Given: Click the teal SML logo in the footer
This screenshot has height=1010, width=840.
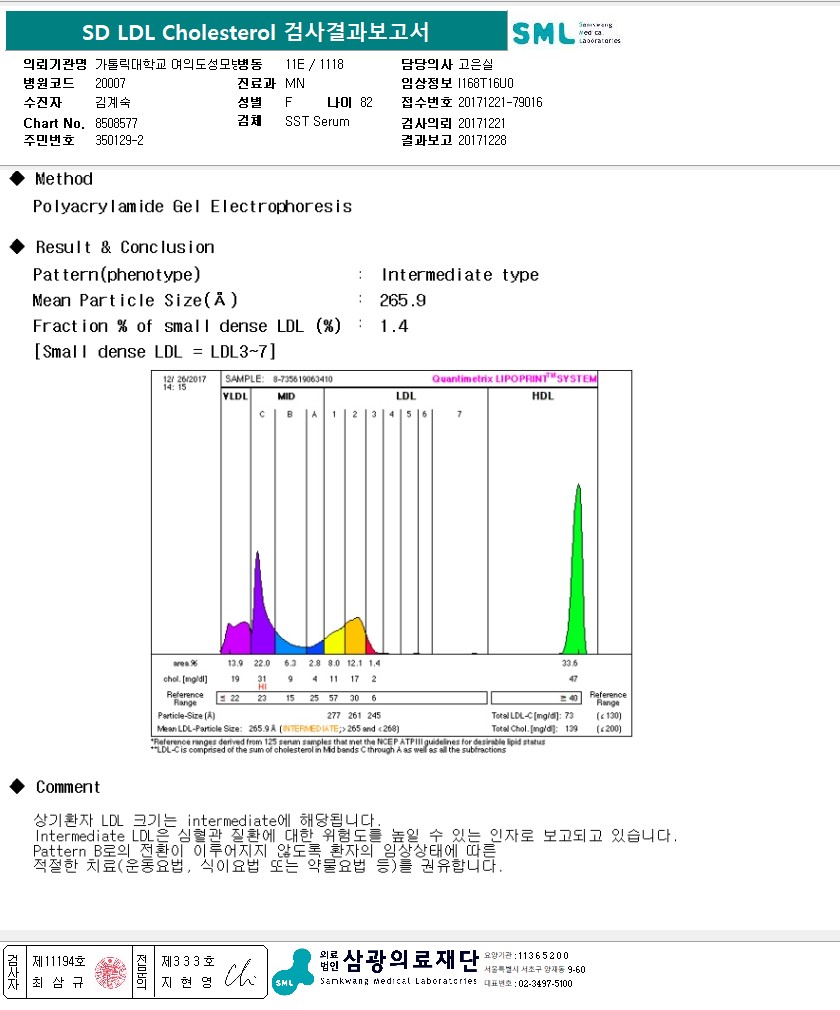Looking at the screenshot, I should [293, 971].
